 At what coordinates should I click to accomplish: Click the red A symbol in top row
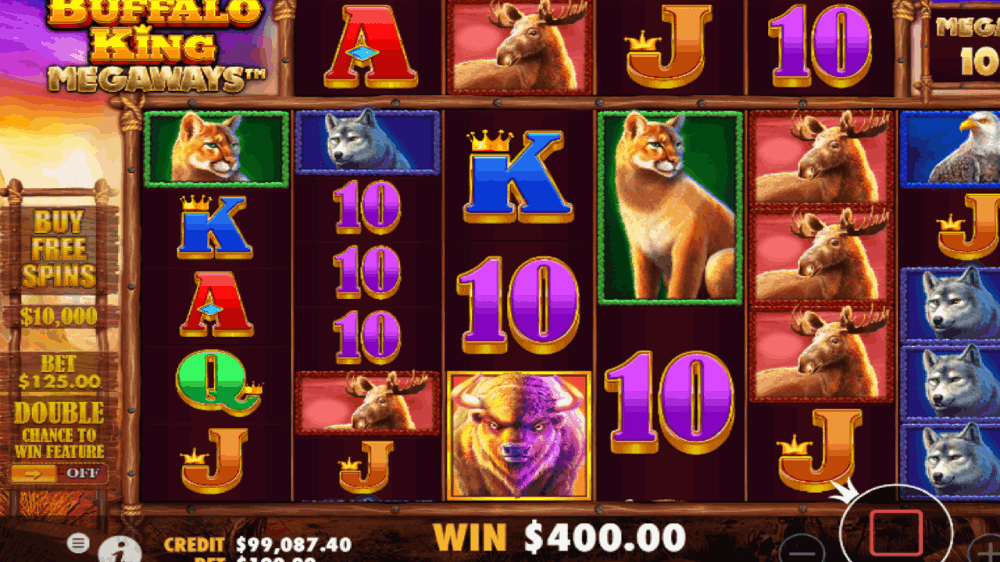(371, 47)
